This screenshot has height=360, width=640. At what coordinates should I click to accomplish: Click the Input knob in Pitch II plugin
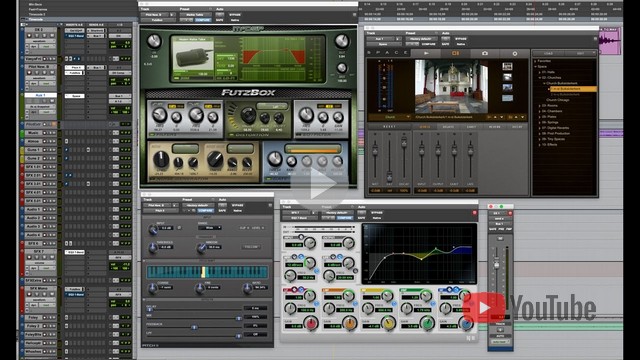coord(153,230)
